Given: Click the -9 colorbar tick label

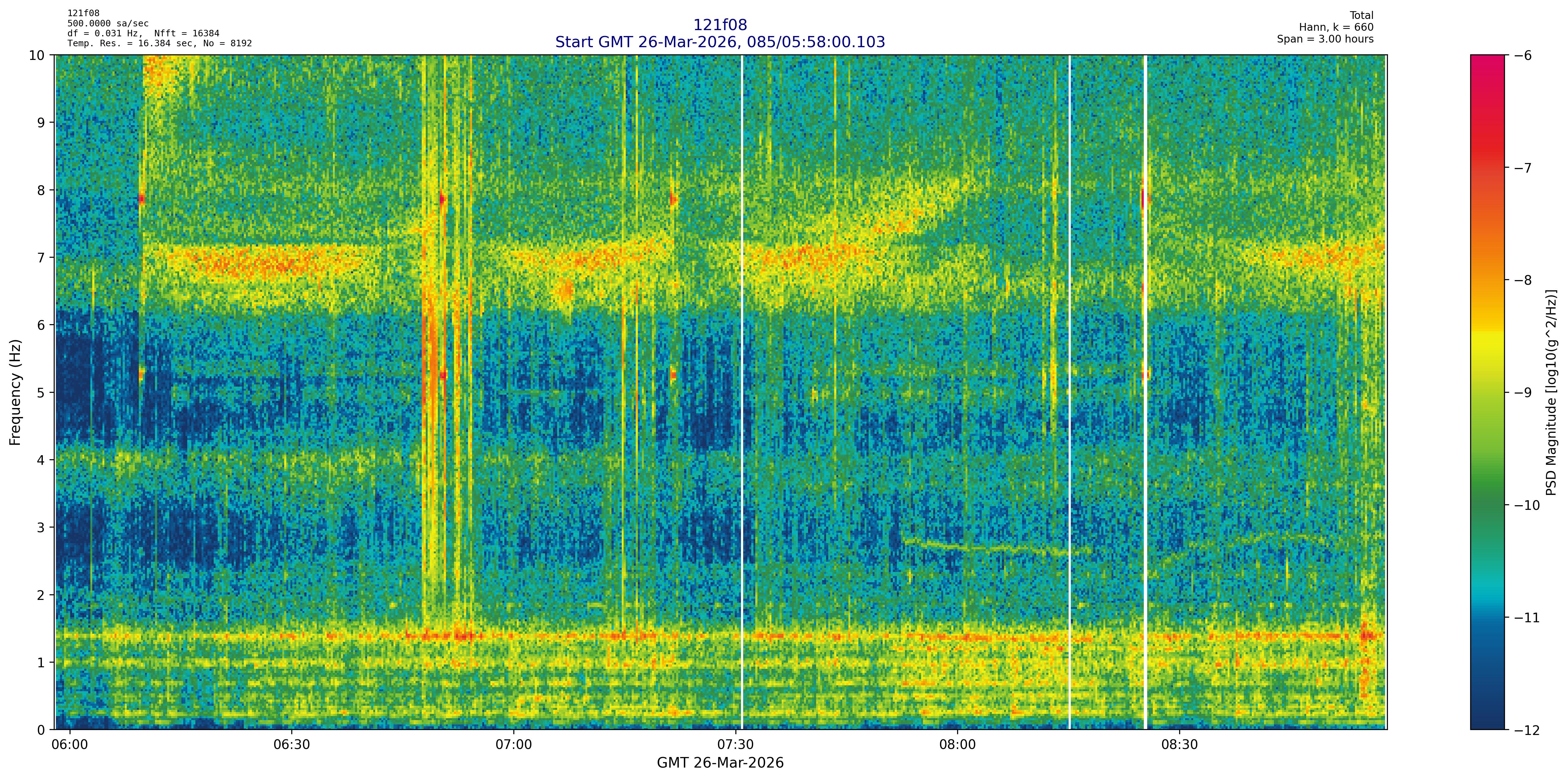Looking at the screenshot, I should click(x=1522, y=392).
